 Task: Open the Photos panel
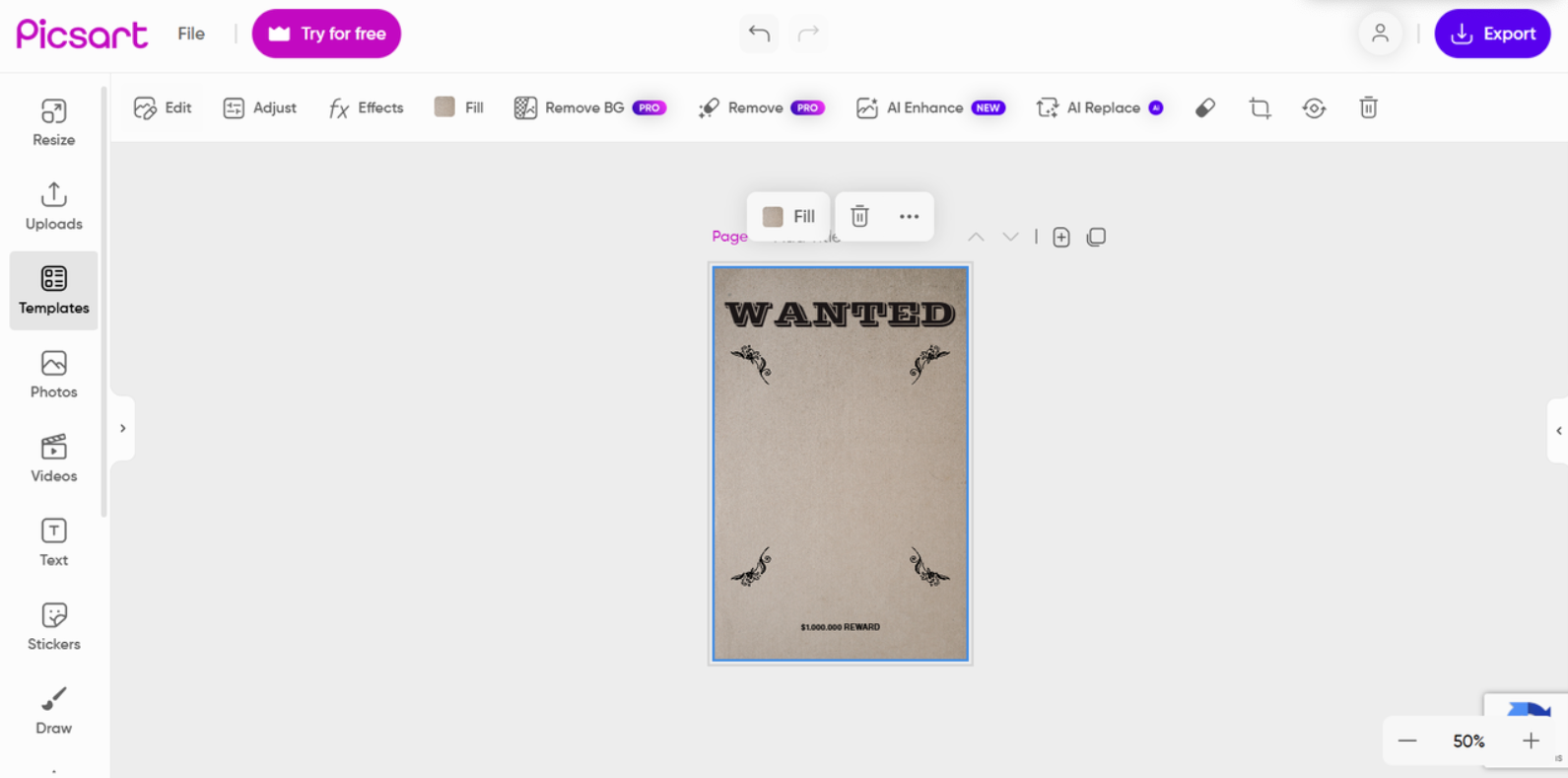pyautogui.click(x=53, y=375)
